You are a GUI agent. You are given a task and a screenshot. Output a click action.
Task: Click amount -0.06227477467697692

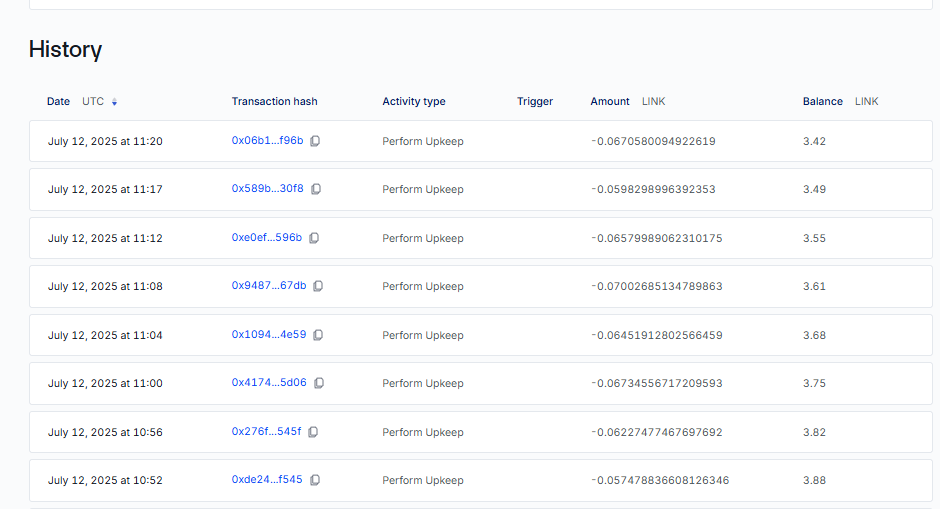coord(656,432)
